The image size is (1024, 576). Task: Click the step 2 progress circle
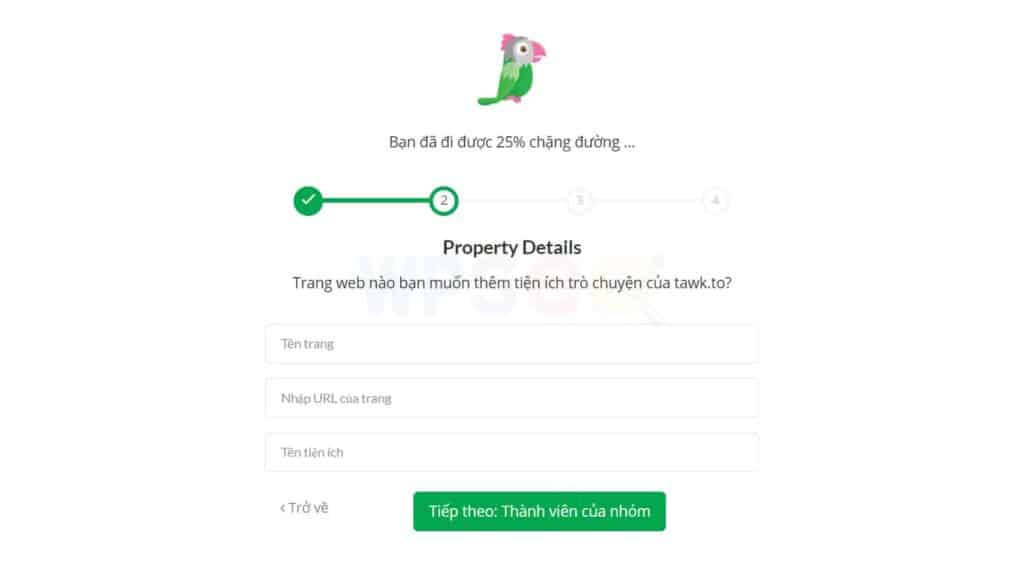click(x=444, y=200)
